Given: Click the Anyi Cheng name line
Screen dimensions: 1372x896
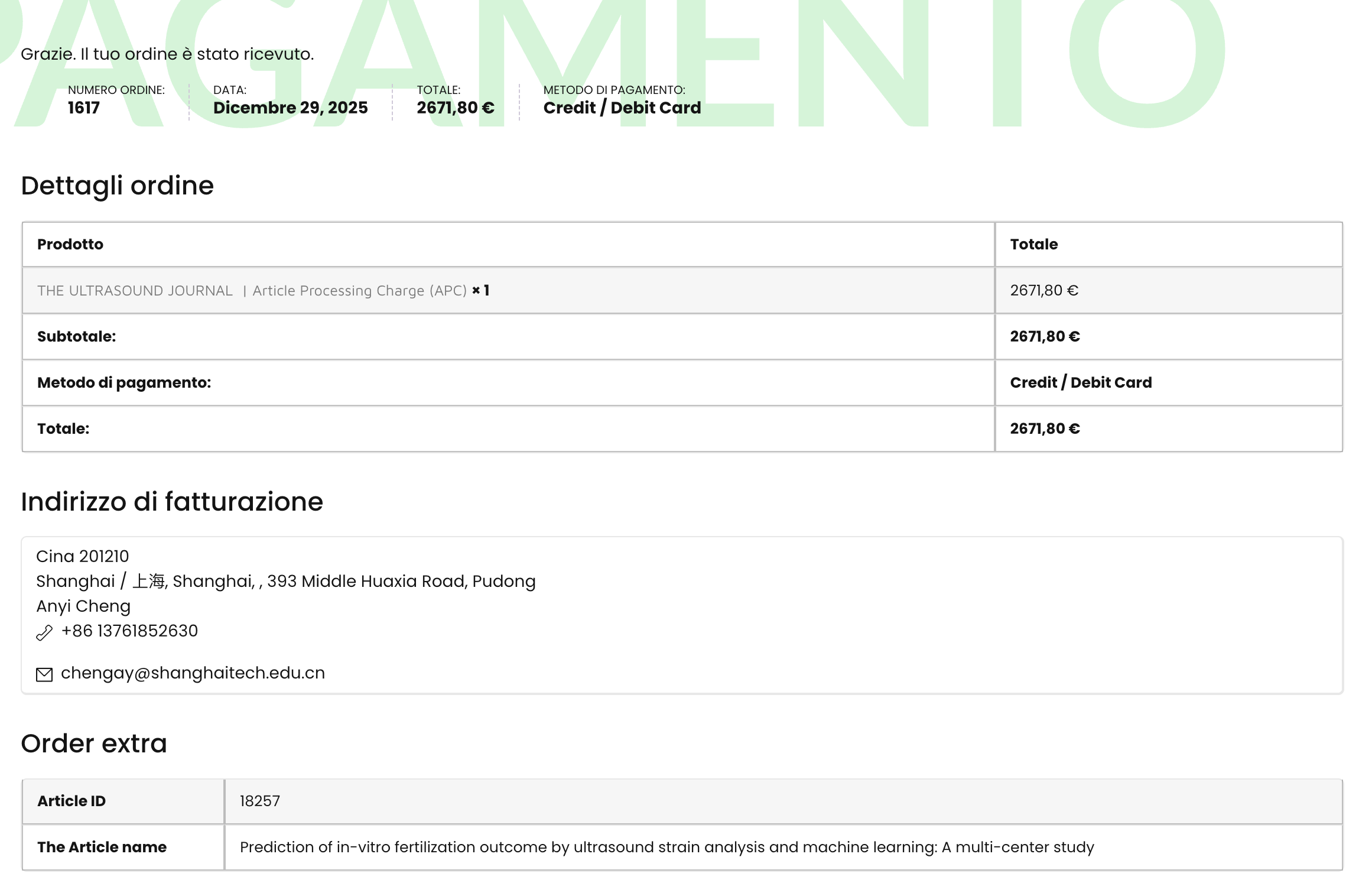Looking at the screenshot, I should pos(83,606).
